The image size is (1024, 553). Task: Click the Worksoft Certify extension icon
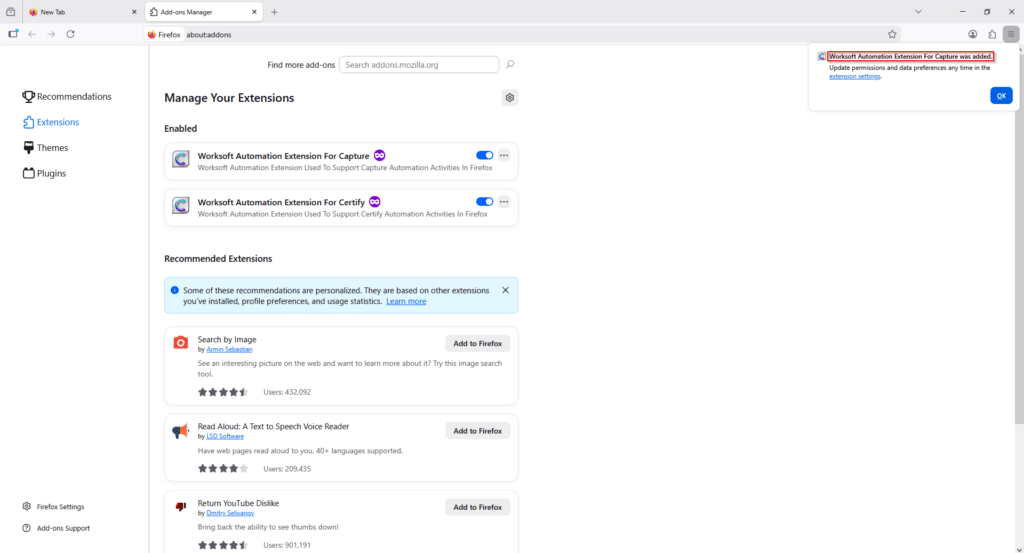tap(181, 205)
